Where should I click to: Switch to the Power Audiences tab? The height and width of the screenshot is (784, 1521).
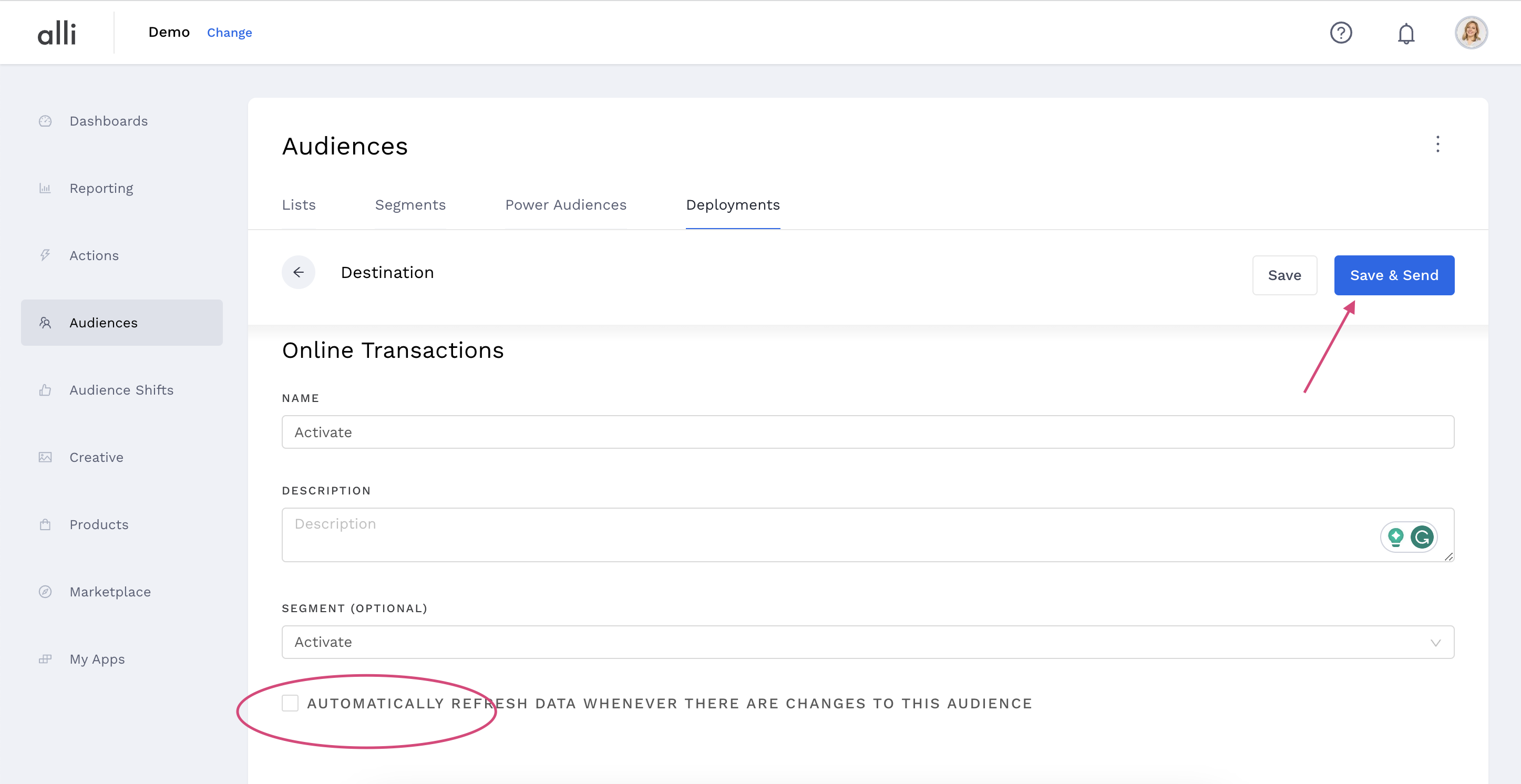[x=565, y=205]
